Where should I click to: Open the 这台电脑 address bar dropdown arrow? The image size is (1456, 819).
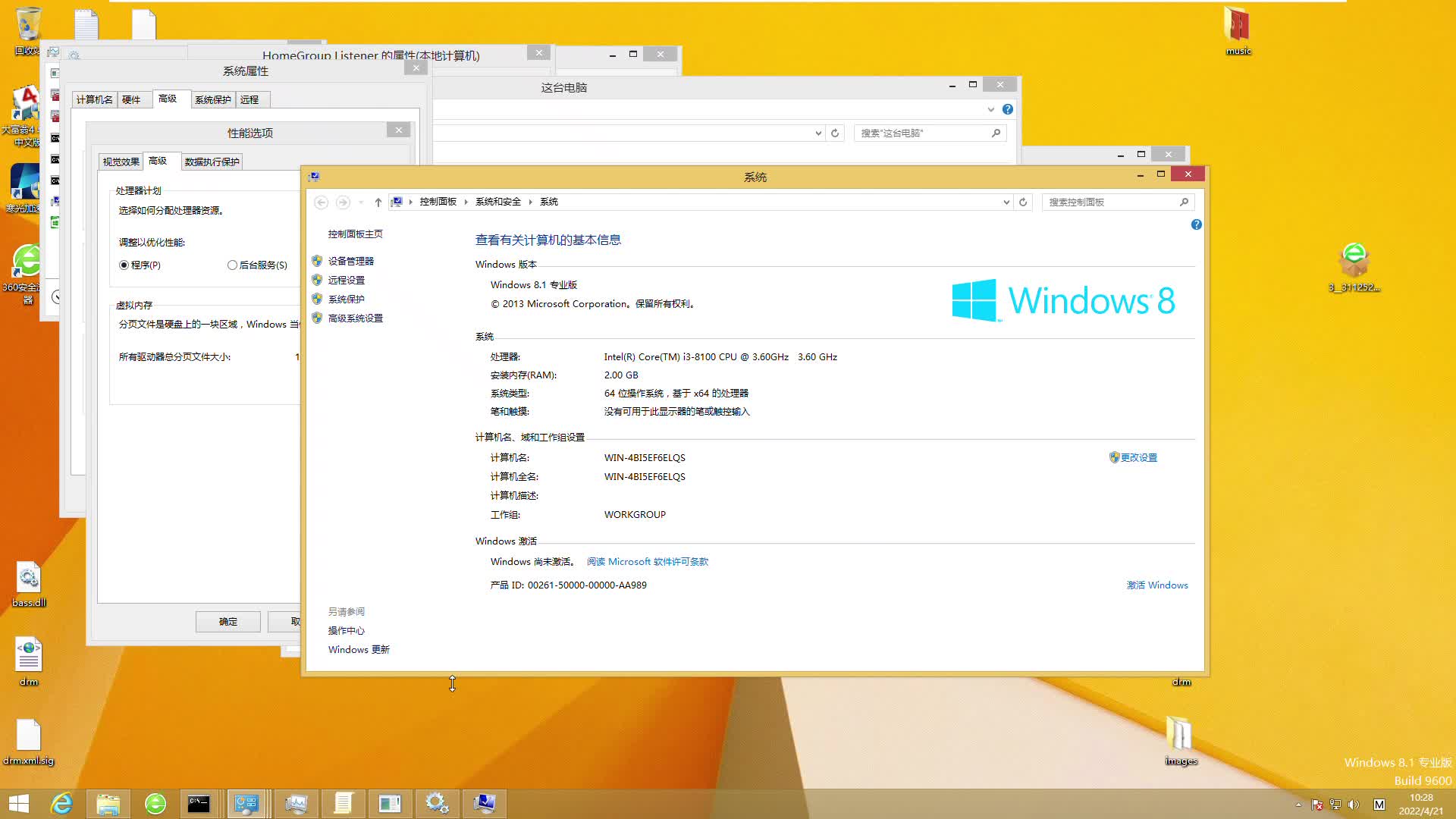(x=818, y=133)
